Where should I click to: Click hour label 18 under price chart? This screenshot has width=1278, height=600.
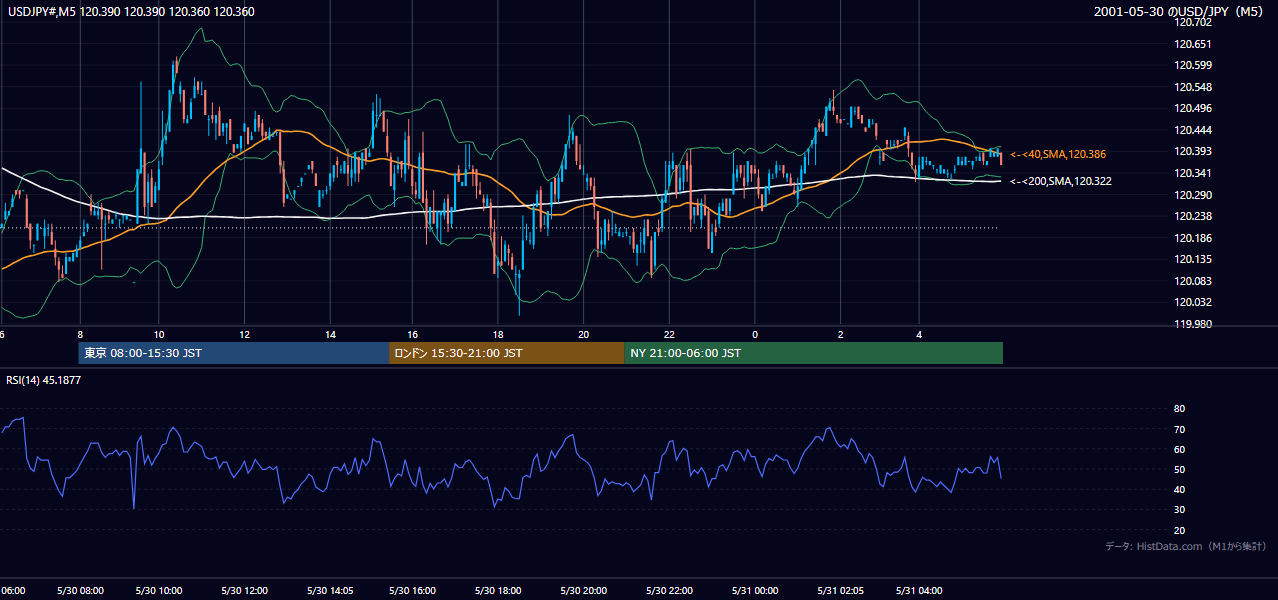(x=499, y=334)
